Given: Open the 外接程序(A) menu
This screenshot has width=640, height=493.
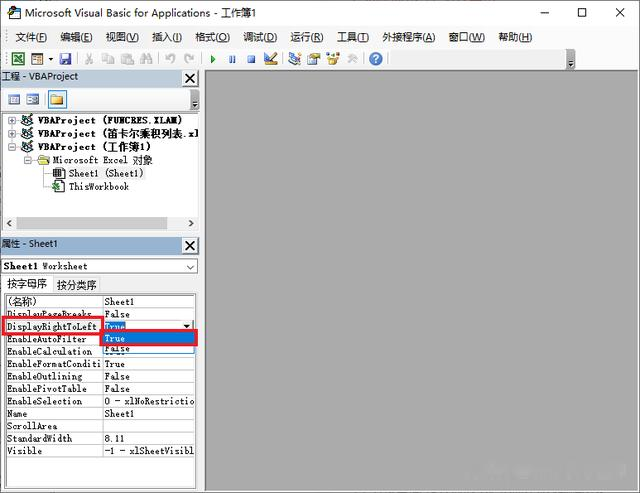Looking at the screenshot, I should (409, 38).
